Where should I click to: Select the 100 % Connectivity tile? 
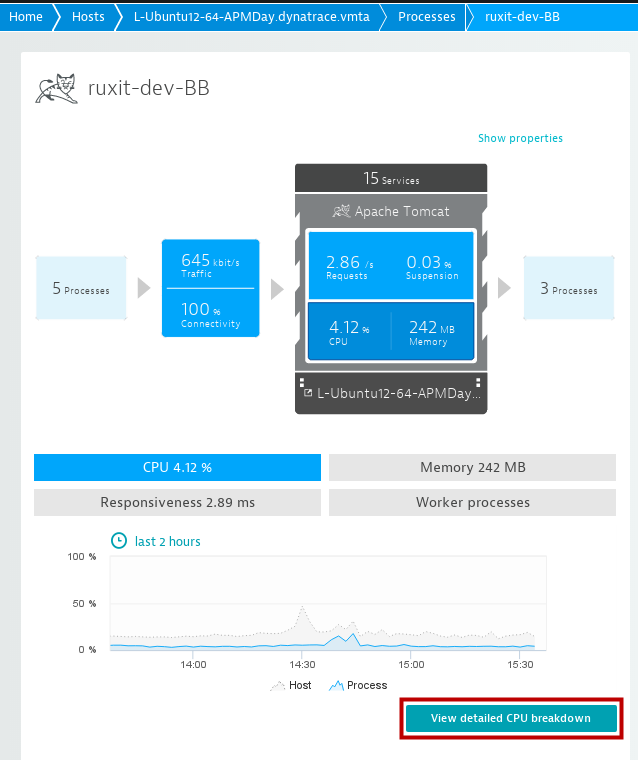click(211, 313)
